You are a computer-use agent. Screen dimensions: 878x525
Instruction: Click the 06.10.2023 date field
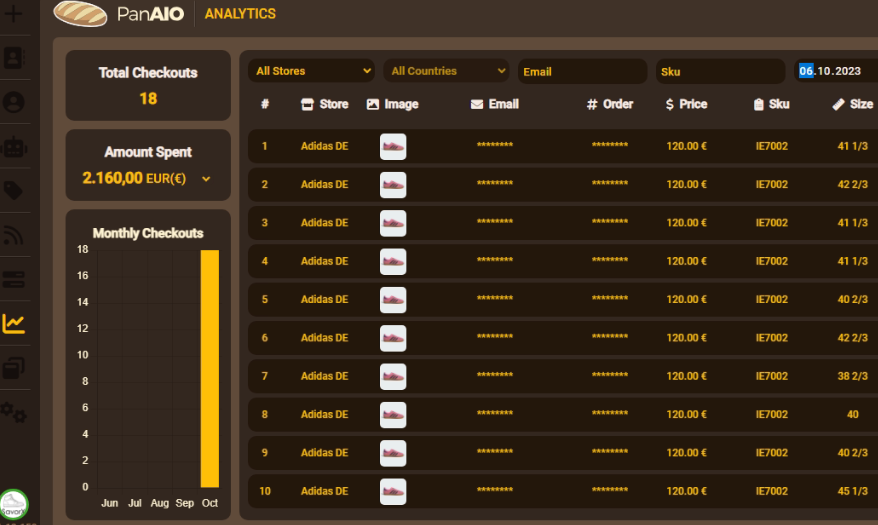[835, 71]
